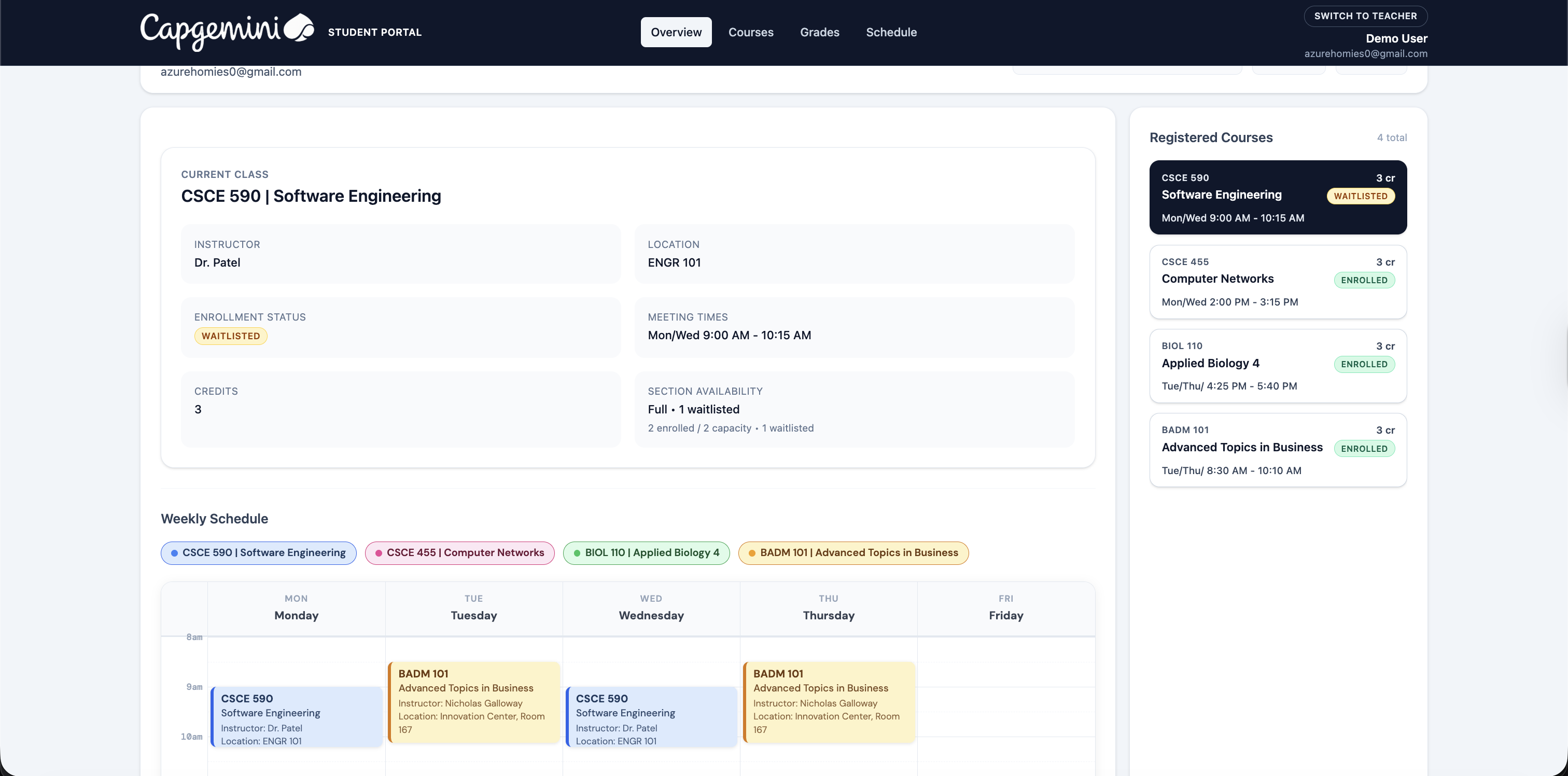Click the ENGR 101 location value

pos(674,262)
